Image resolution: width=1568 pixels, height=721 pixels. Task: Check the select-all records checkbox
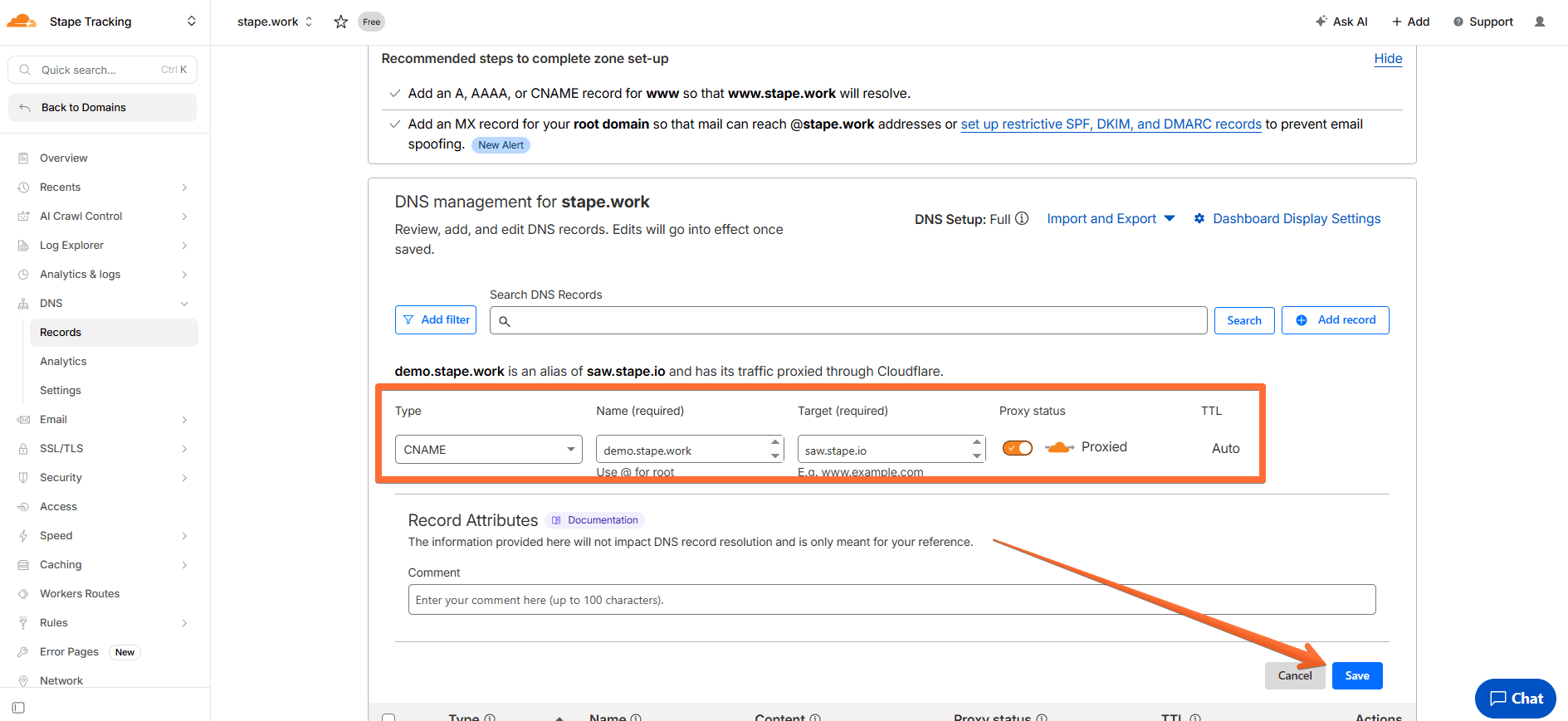pos(388,717)
